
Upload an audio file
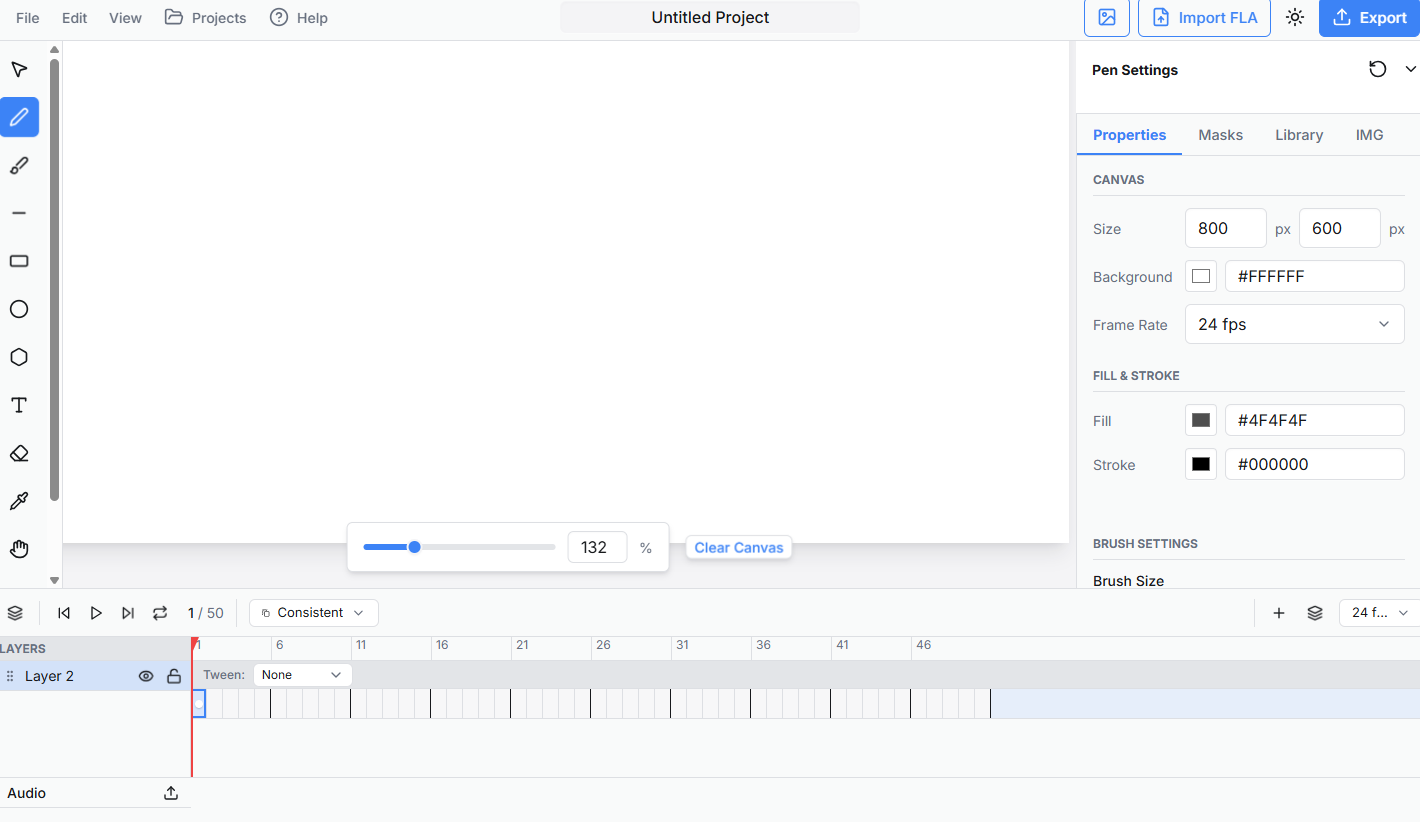coord(171,793)
